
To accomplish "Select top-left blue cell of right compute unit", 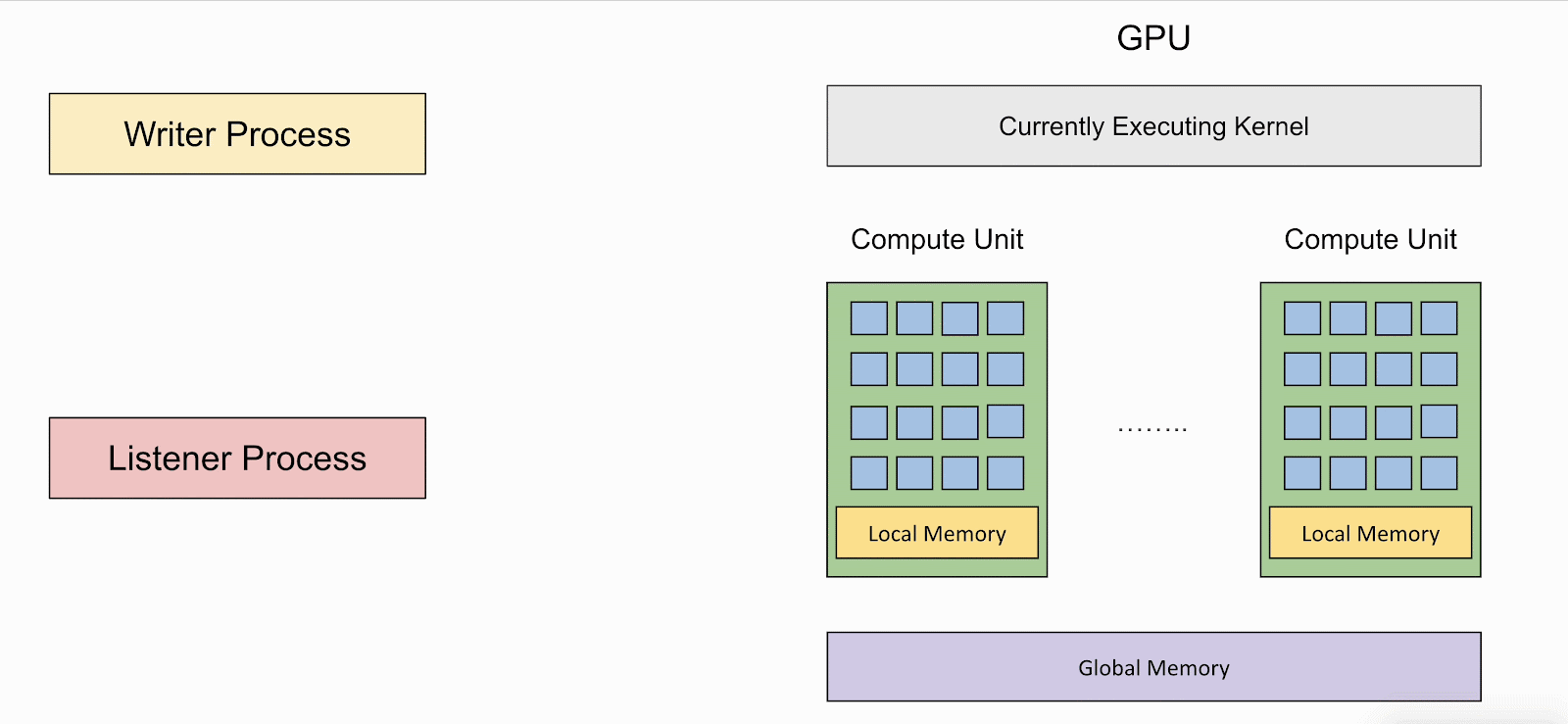I will (x=1301, y=318).
